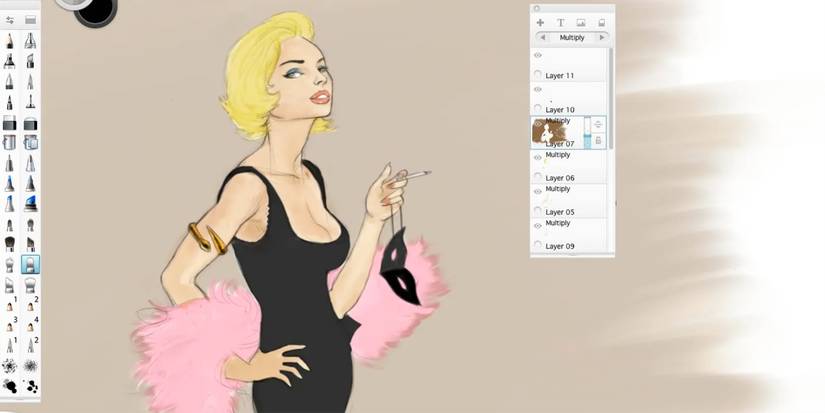Viewport: 825px width, 413px height.
Task: Add a text layer with T icon
Action: click(x=560, y=23)
